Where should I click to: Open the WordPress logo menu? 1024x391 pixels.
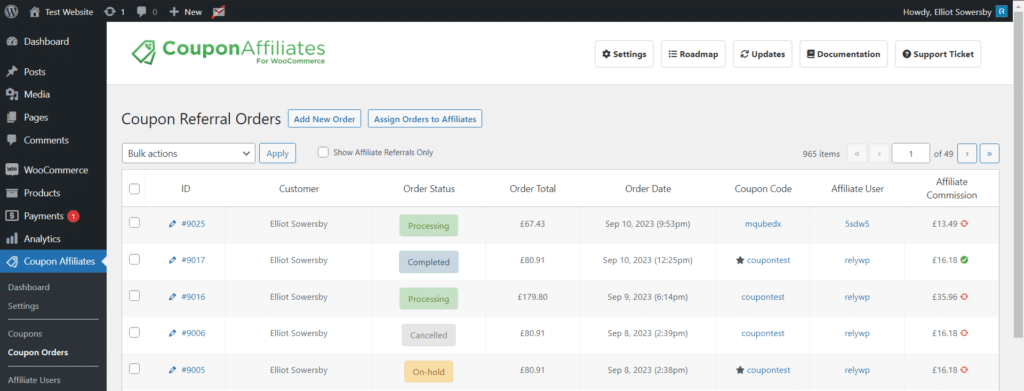pyautogui.click(x=11, y=11)
